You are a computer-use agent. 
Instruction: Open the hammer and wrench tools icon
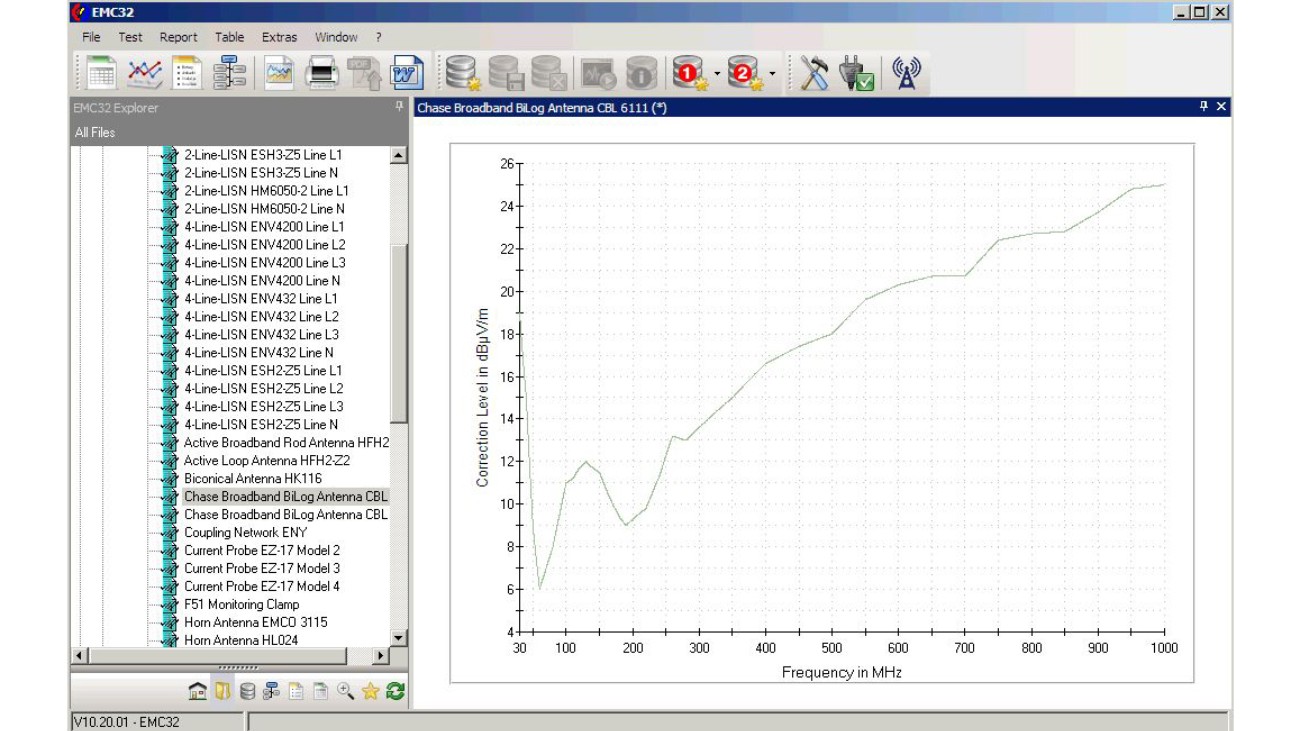point(813,73)
